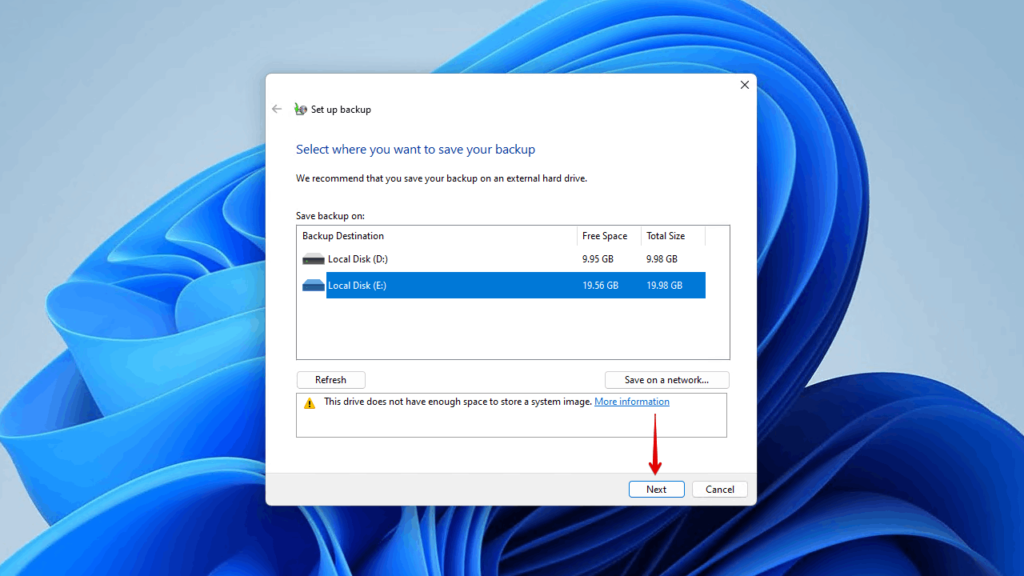Select the Local Disk (E:) drive icon
This screenshot has width=1024, height=576.
tap(312, 284)
